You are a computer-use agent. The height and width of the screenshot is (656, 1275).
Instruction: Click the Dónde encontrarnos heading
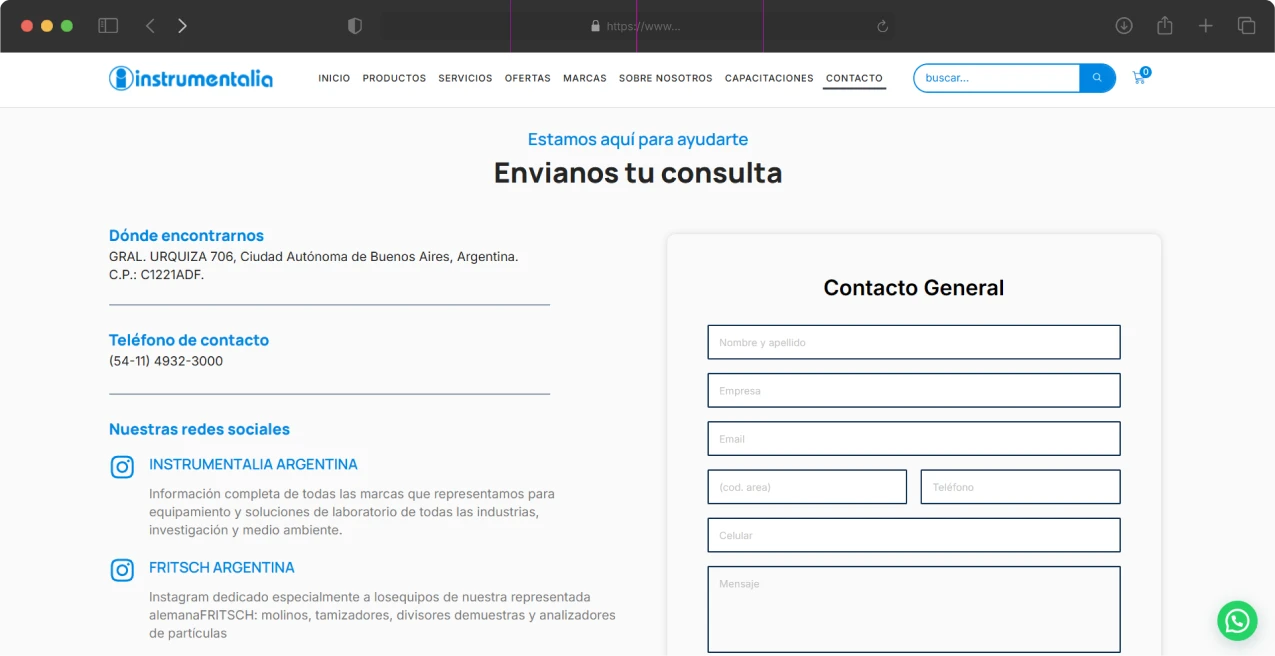tap(186, 236)
